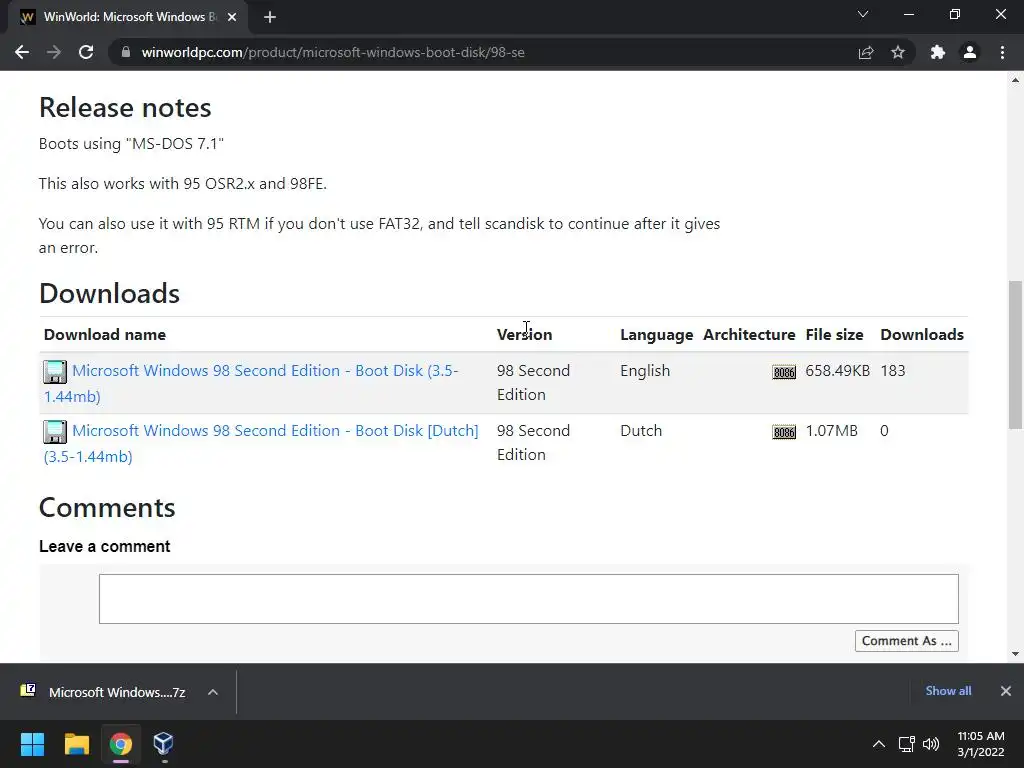Viewport: 1024px width, 768px height.
Task: Show hidden system tray icons
Action: 879,744
